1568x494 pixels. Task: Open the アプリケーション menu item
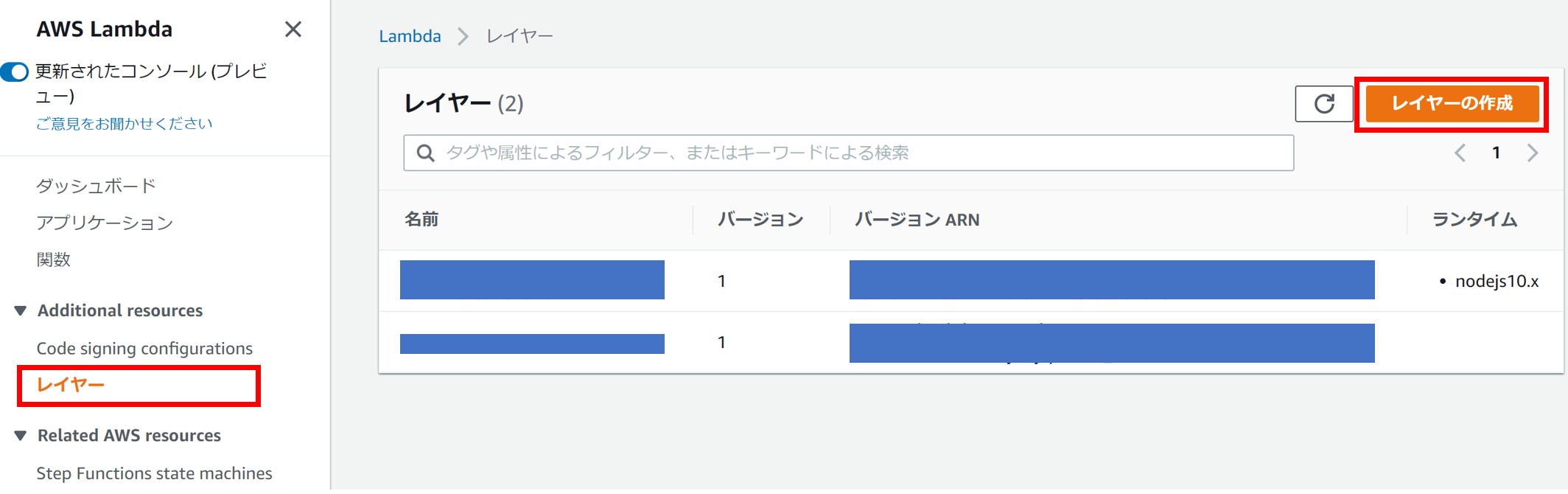105,223
